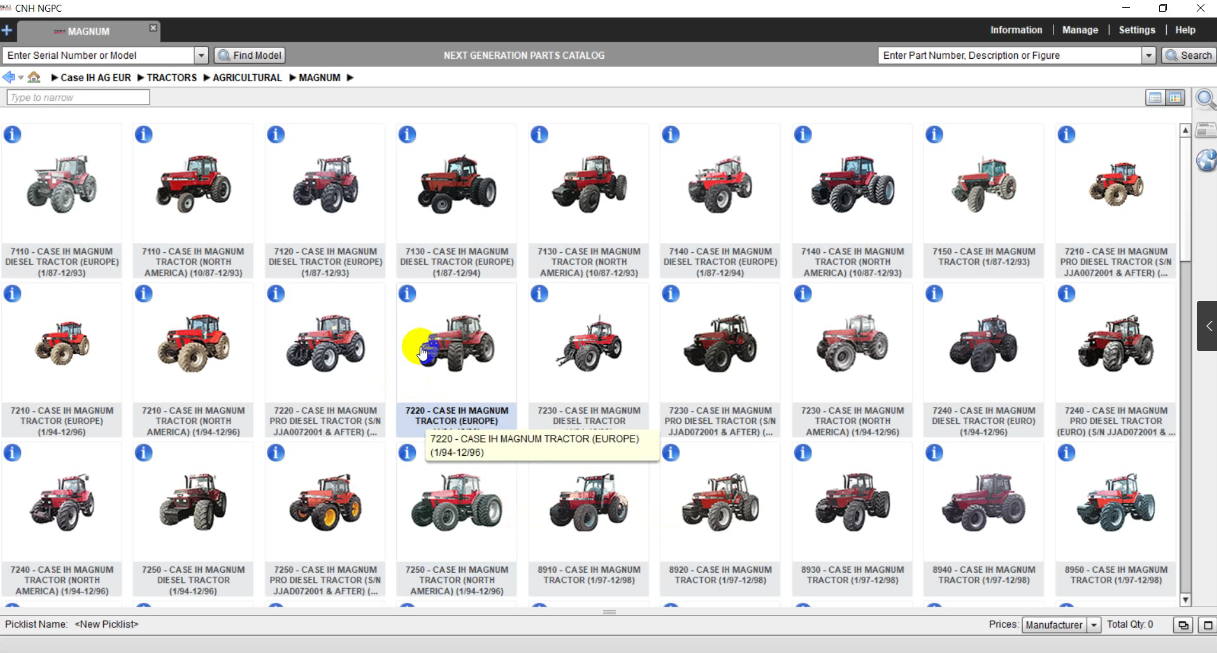Open the 8930 Magnum Tractor tile
1217x653 pixels.
852,519
